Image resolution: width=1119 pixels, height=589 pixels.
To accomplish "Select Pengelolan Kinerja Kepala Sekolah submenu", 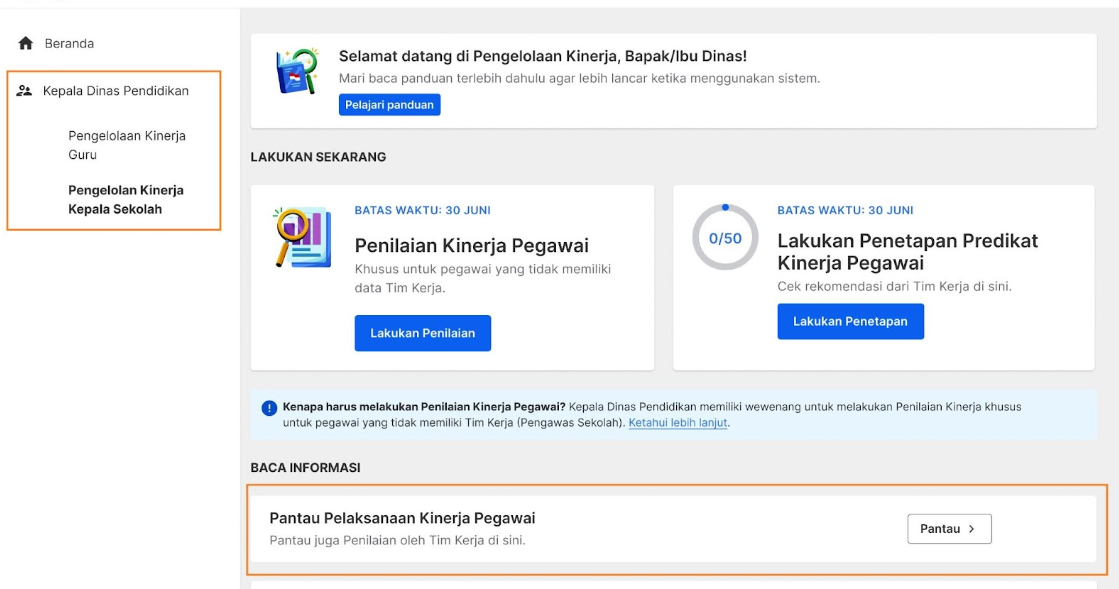I will [x=126, y=200].
